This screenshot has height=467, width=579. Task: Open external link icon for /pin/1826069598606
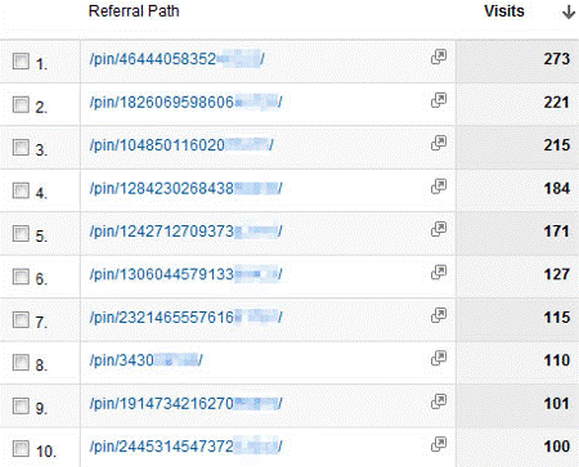tap(439, 100)
